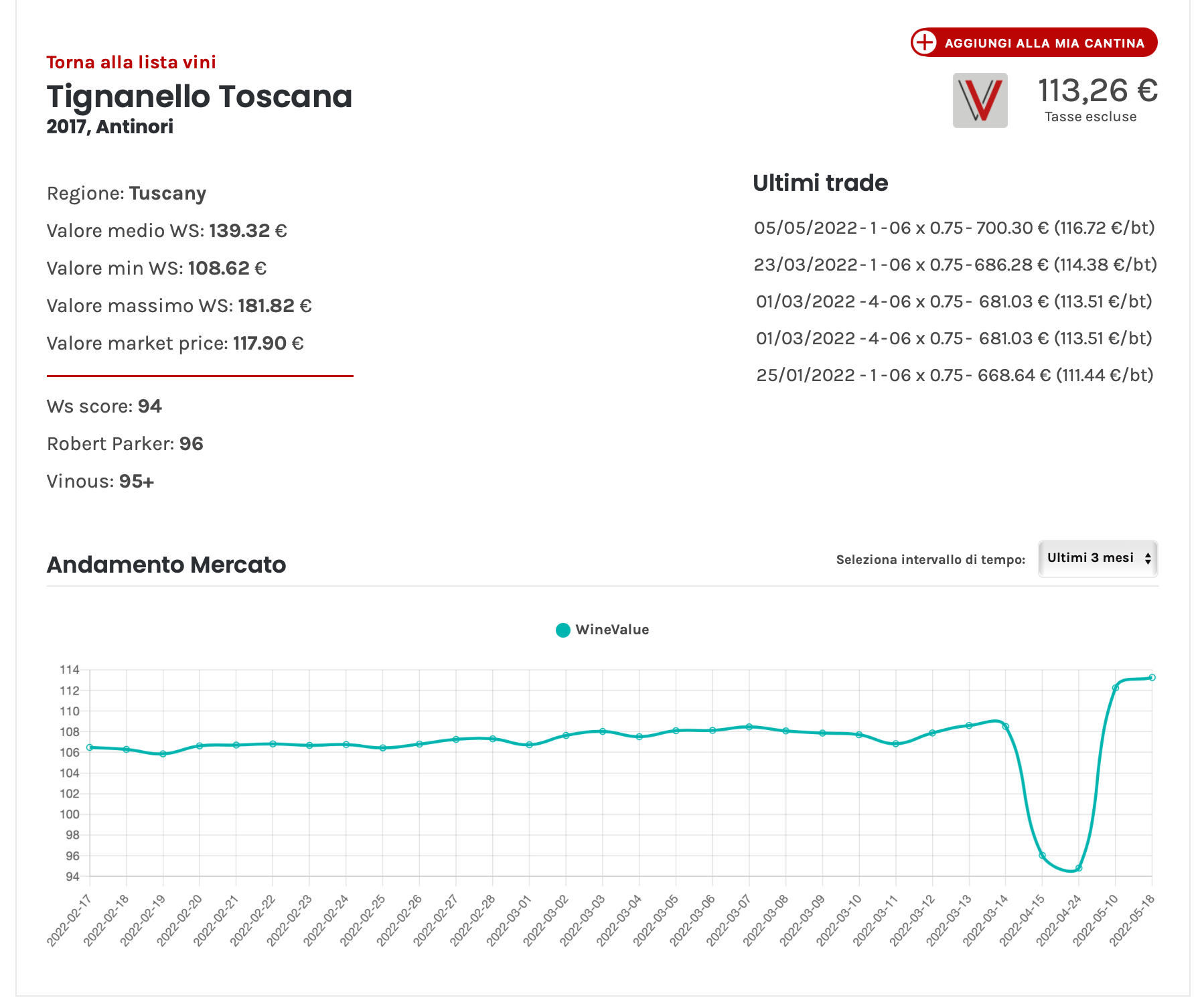Click the 113,26 € price value
The height and width of the screenshot is (1002, 1204).
(x=1098, y=90)
